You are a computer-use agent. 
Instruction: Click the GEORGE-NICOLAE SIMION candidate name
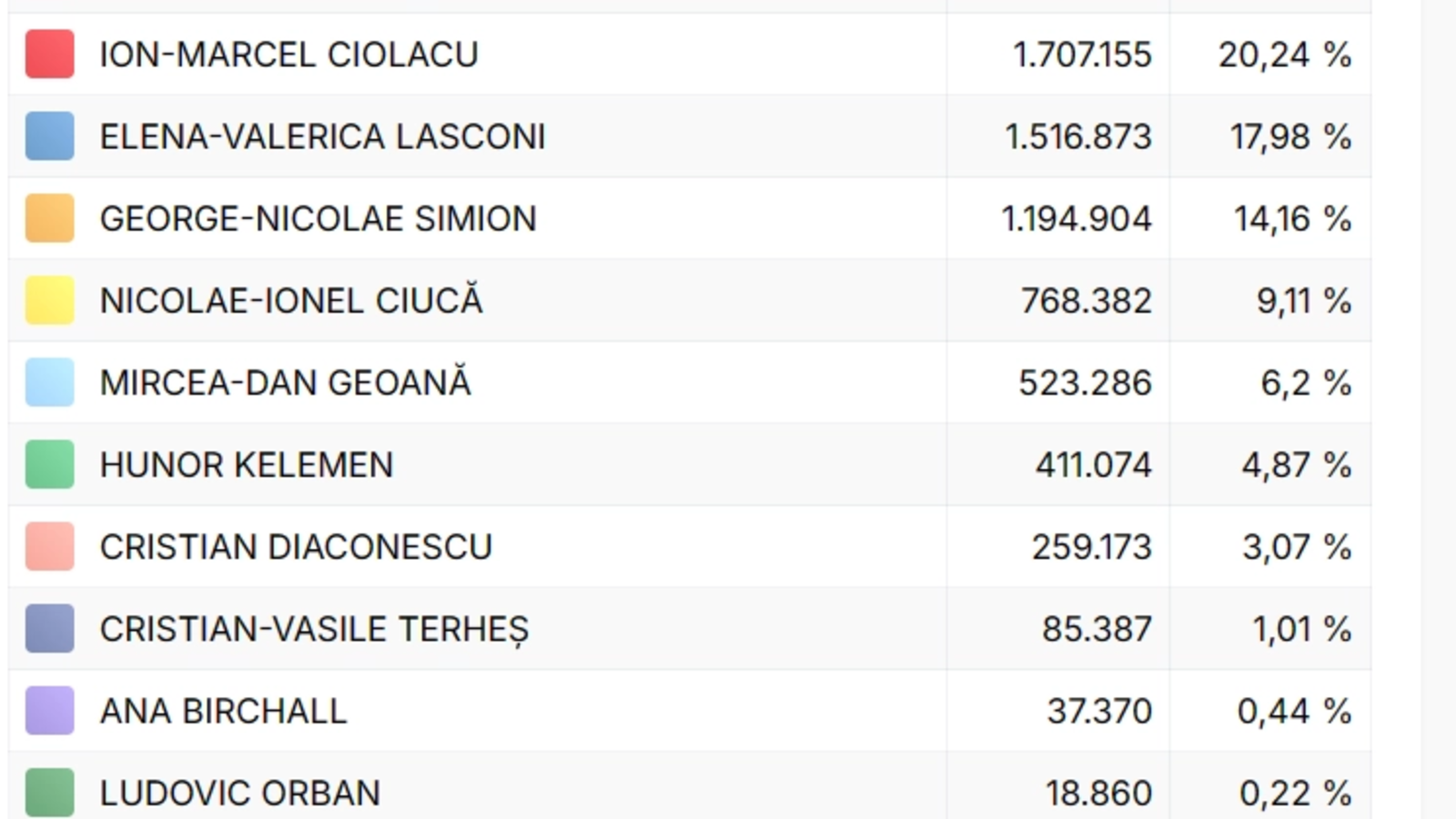[318, 218]
